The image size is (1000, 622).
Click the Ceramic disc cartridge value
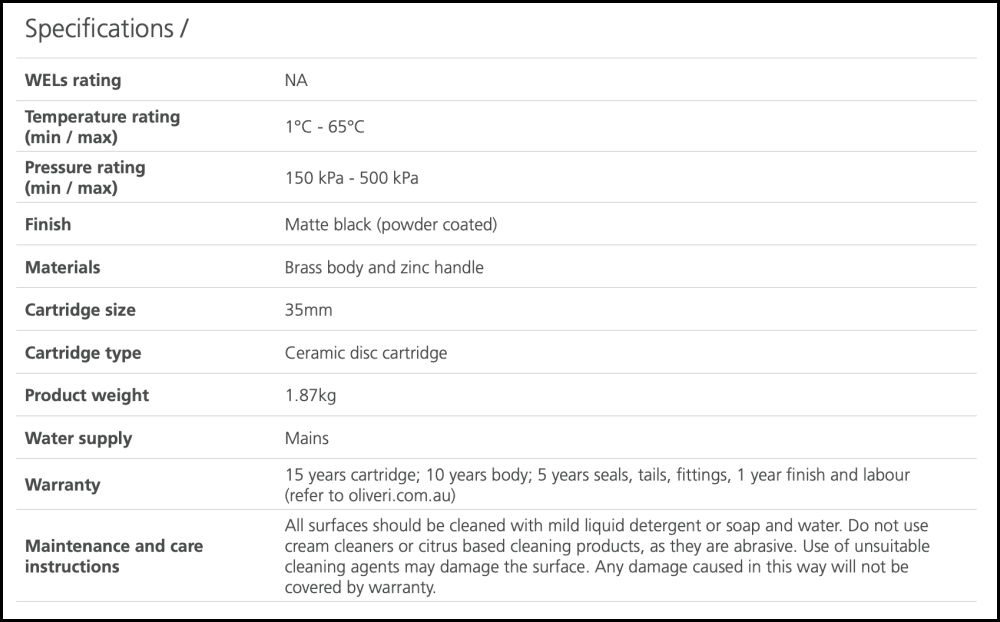pyautogui.click(x=366, y=353)
